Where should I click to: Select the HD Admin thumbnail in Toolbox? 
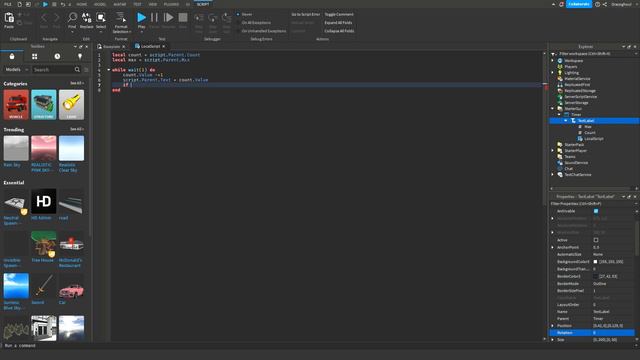click(44, 201)
